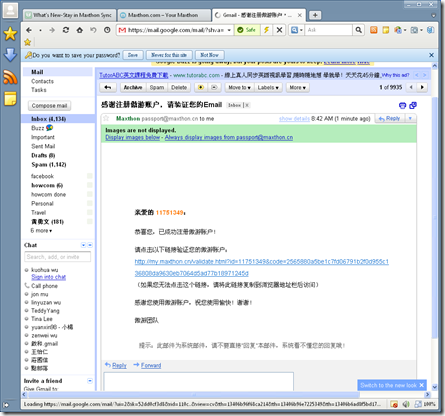Click the Compose mail button
445x416 pixels.
[x=49, y=106]
